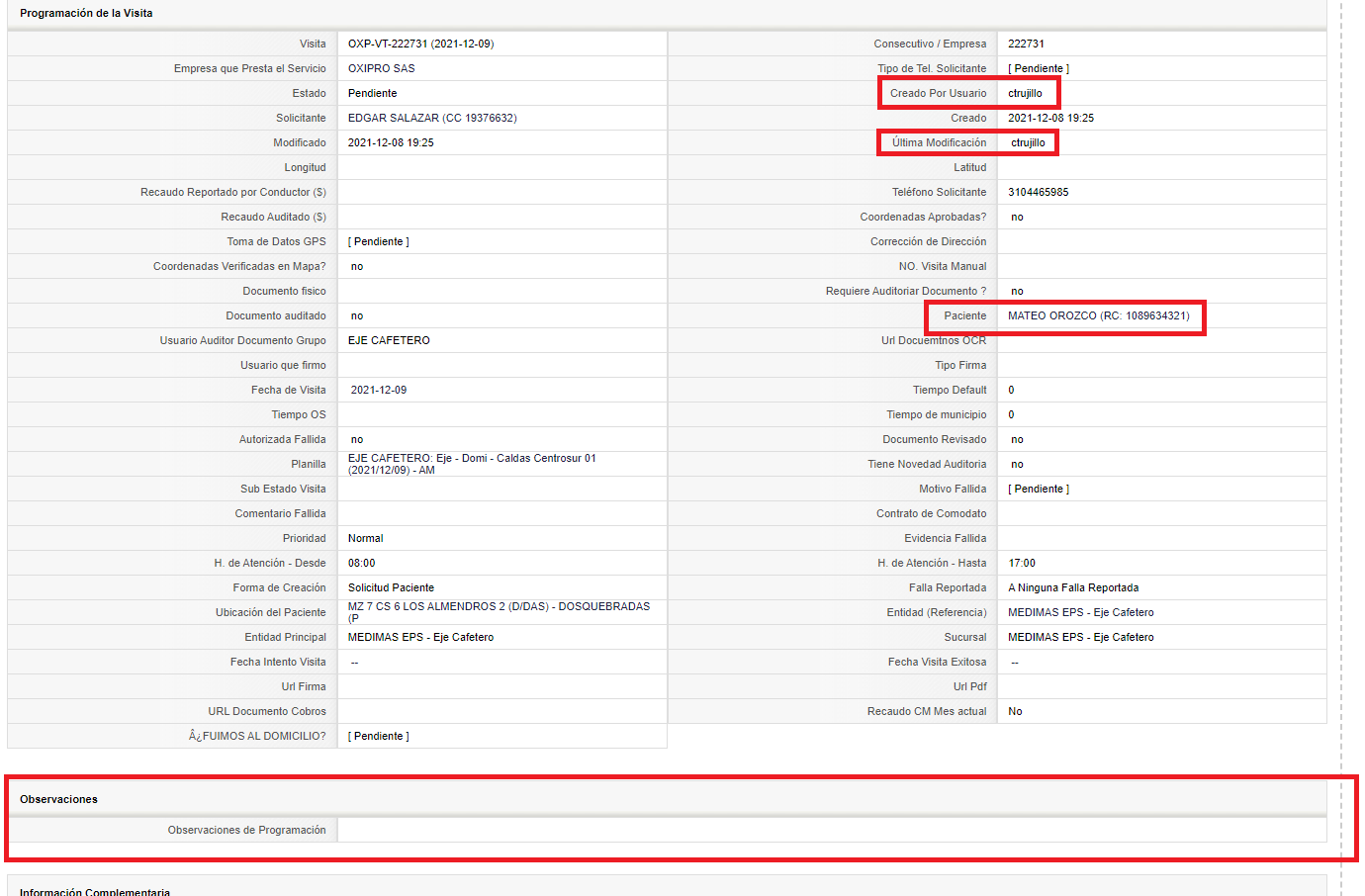Click Forma de Creación value Solicitud Paciente

click(391, 587)
